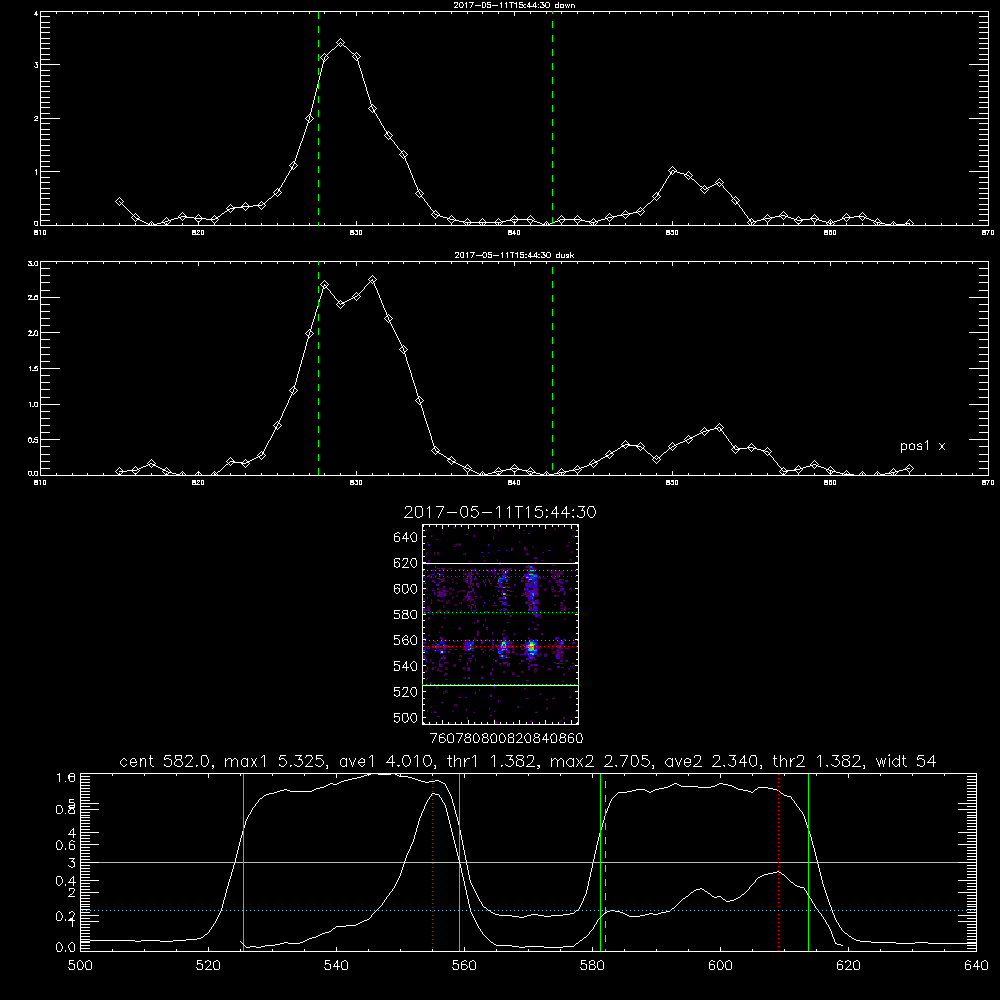1000x1000 pixels.
Task: Click the "760780800820840860" x-axis labels under the spectrogram
Action: click(x=506, y=738)
